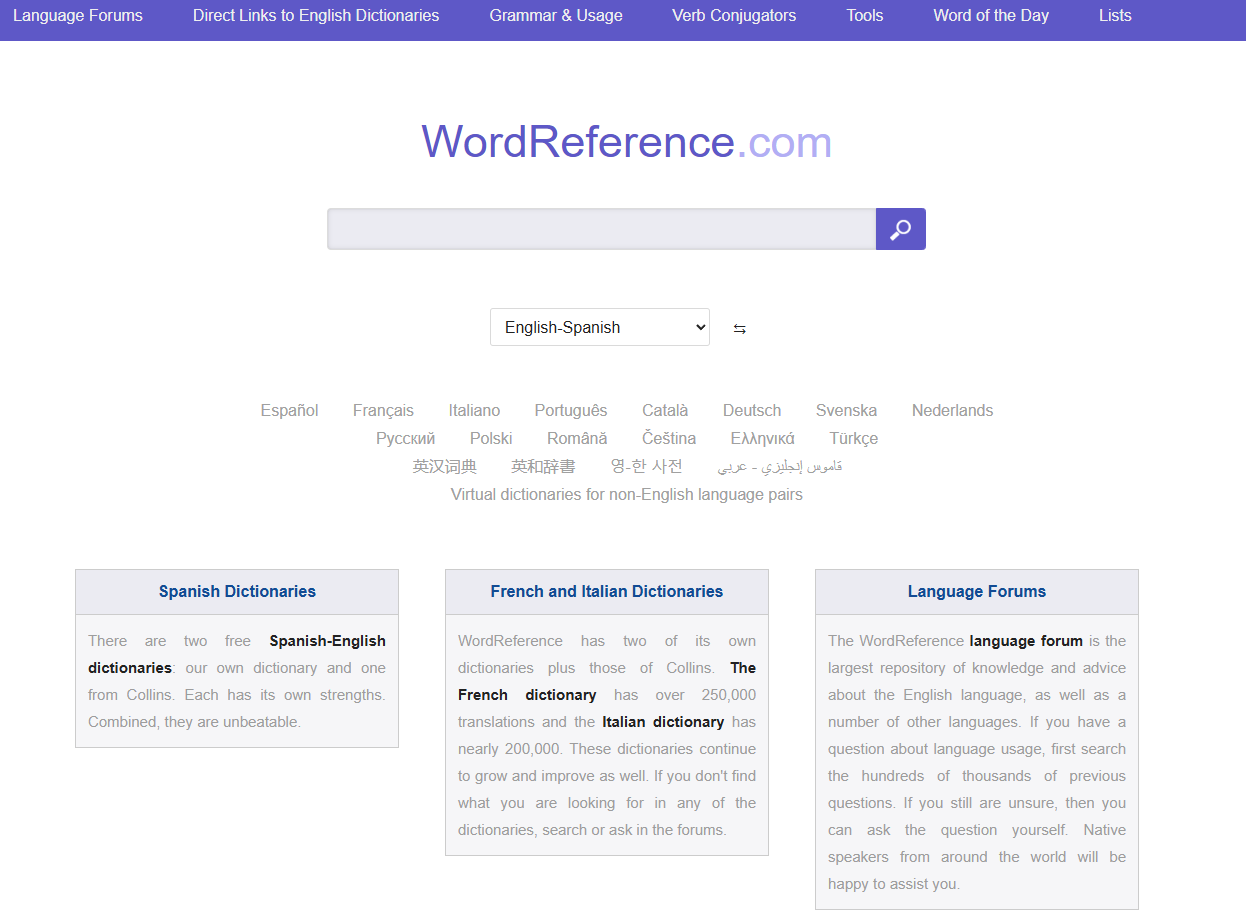Screen dimensions: 1246x922
Task: Open French and Italian Dictionaries heading
Action: coord(606,591)
